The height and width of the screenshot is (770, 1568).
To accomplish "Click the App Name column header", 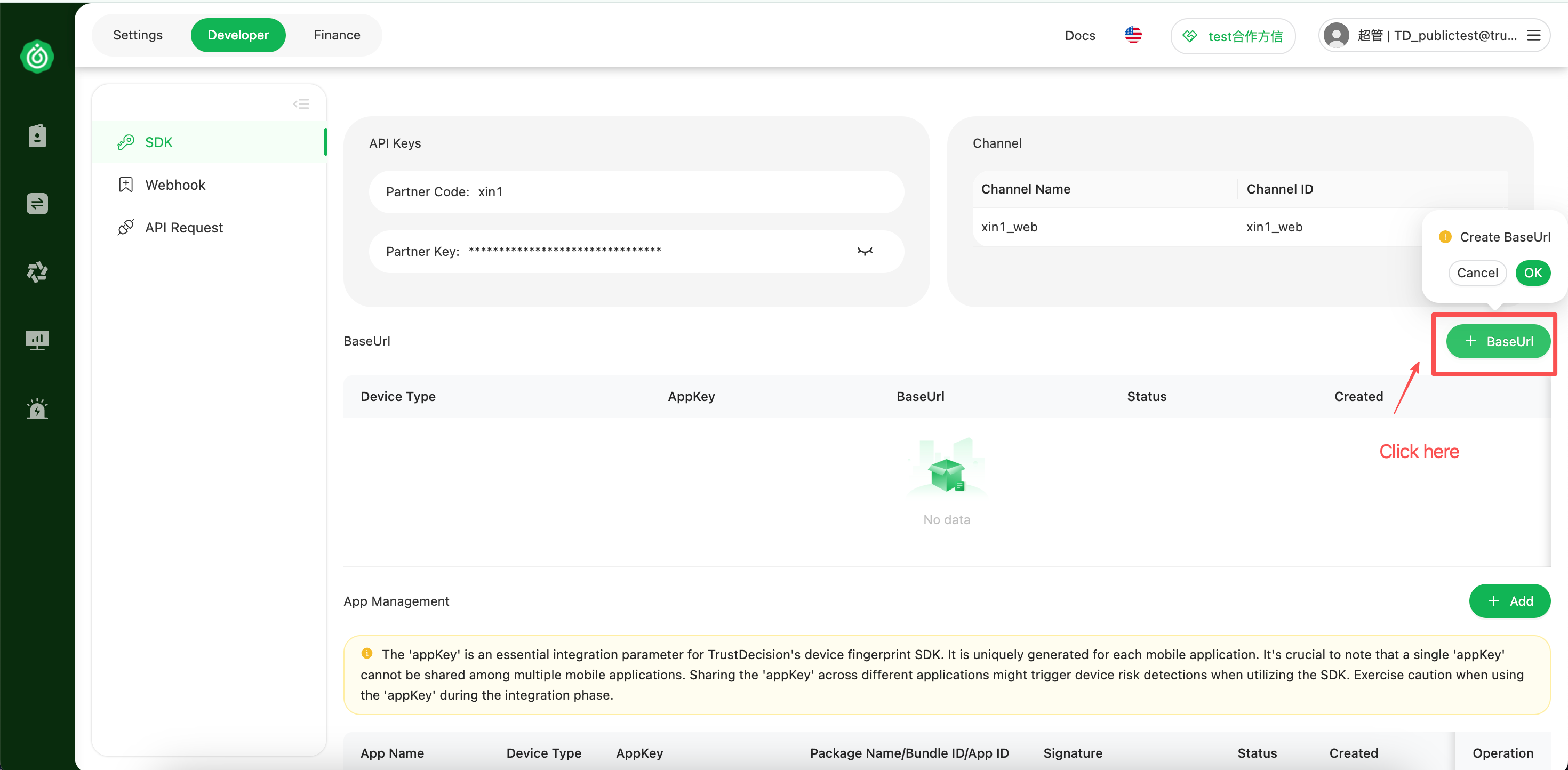I will coord(392,753).
